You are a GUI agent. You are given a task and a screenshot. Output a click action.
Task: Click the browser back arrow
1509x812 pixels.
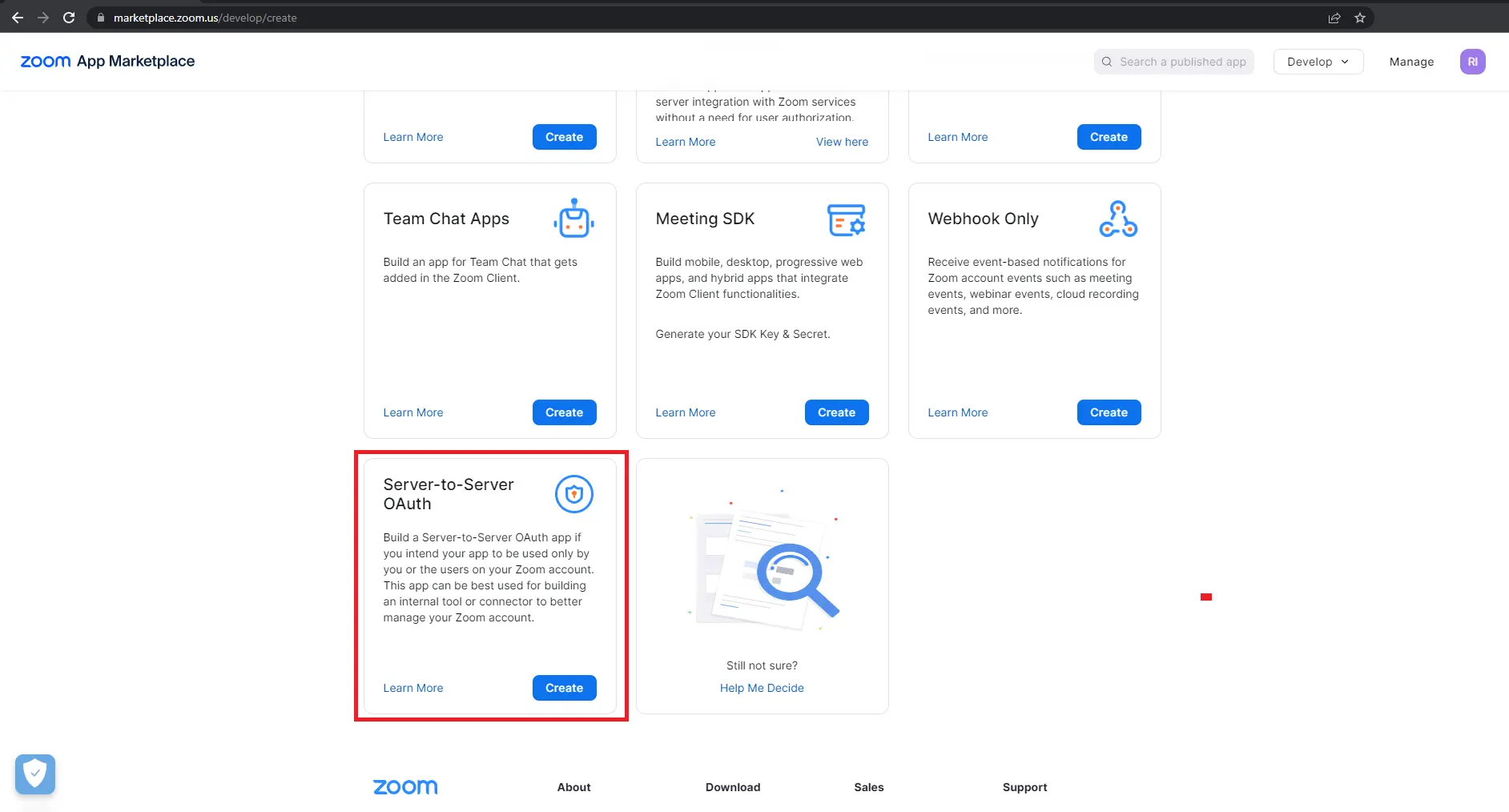pyautogui.click(x=18, y=18)
